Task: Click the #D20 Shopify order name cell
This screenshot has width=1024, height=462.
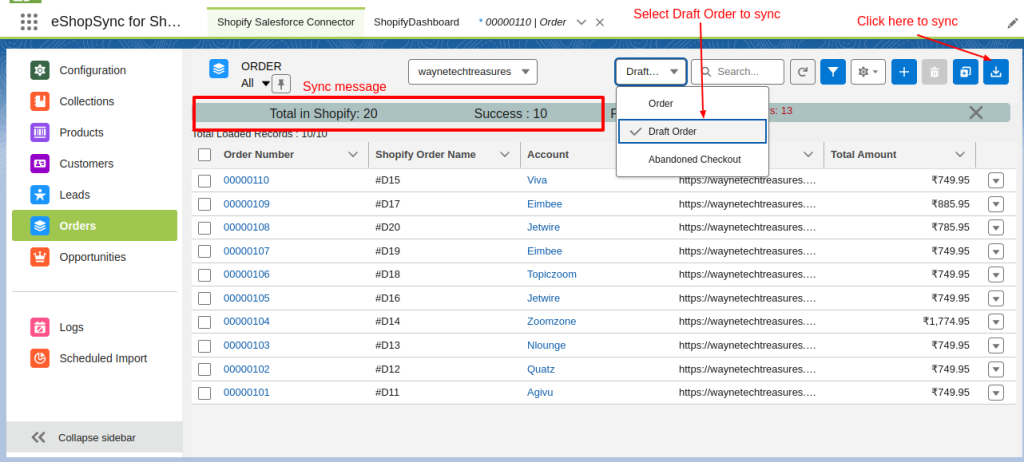Action: coord(387,227)
